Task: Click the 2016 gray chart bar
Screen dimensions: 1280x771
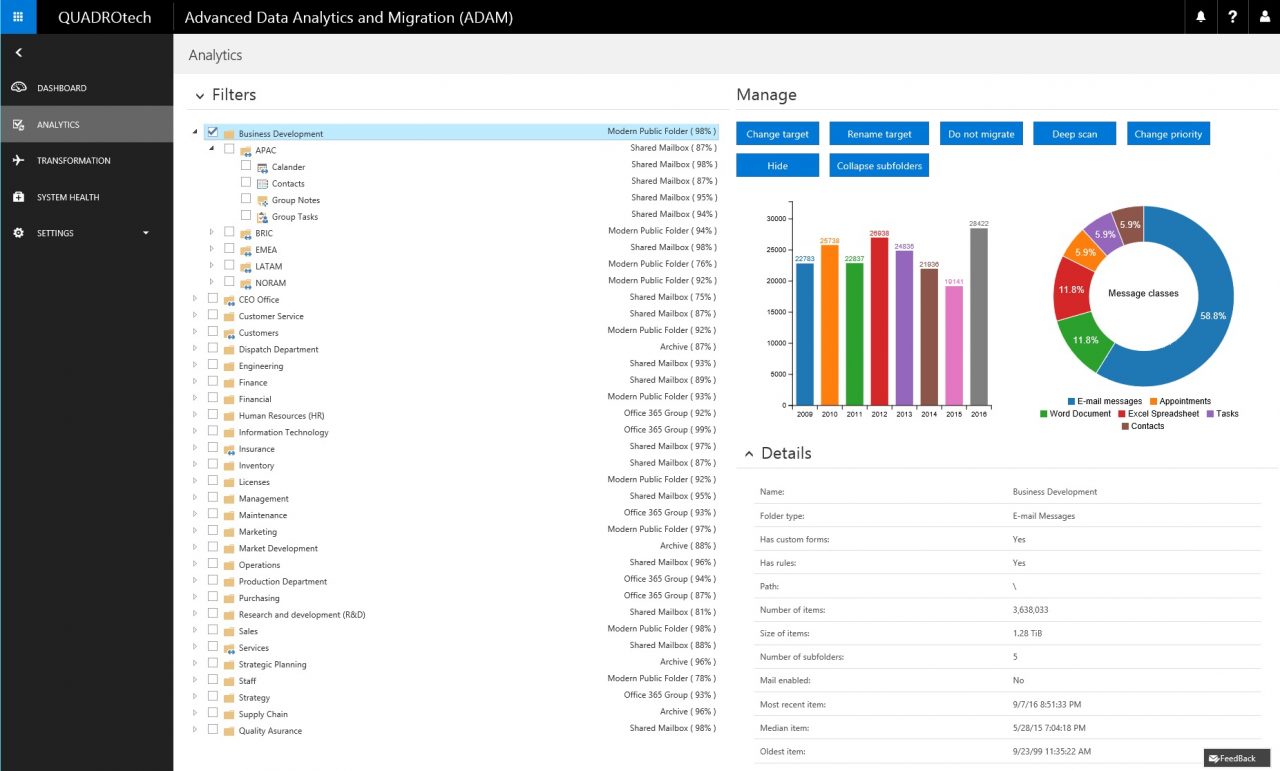Action: pyautogui.click(x=978, y=317)
